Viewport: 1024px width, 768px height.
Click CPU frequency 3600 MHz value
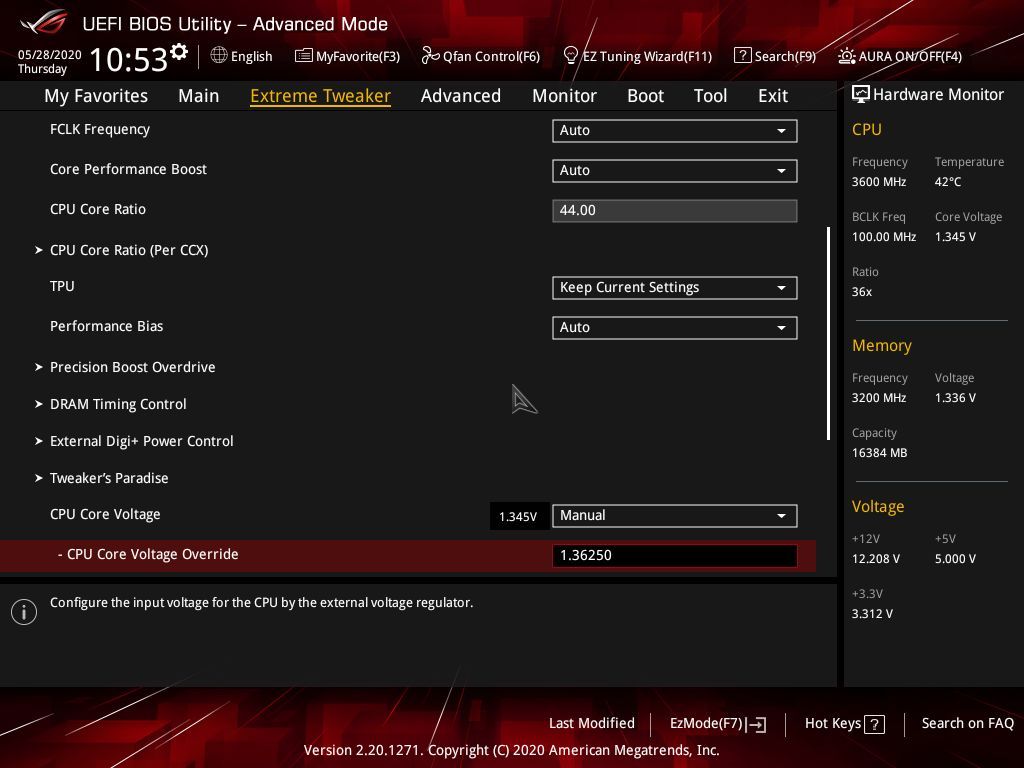(x=879, y=182)
